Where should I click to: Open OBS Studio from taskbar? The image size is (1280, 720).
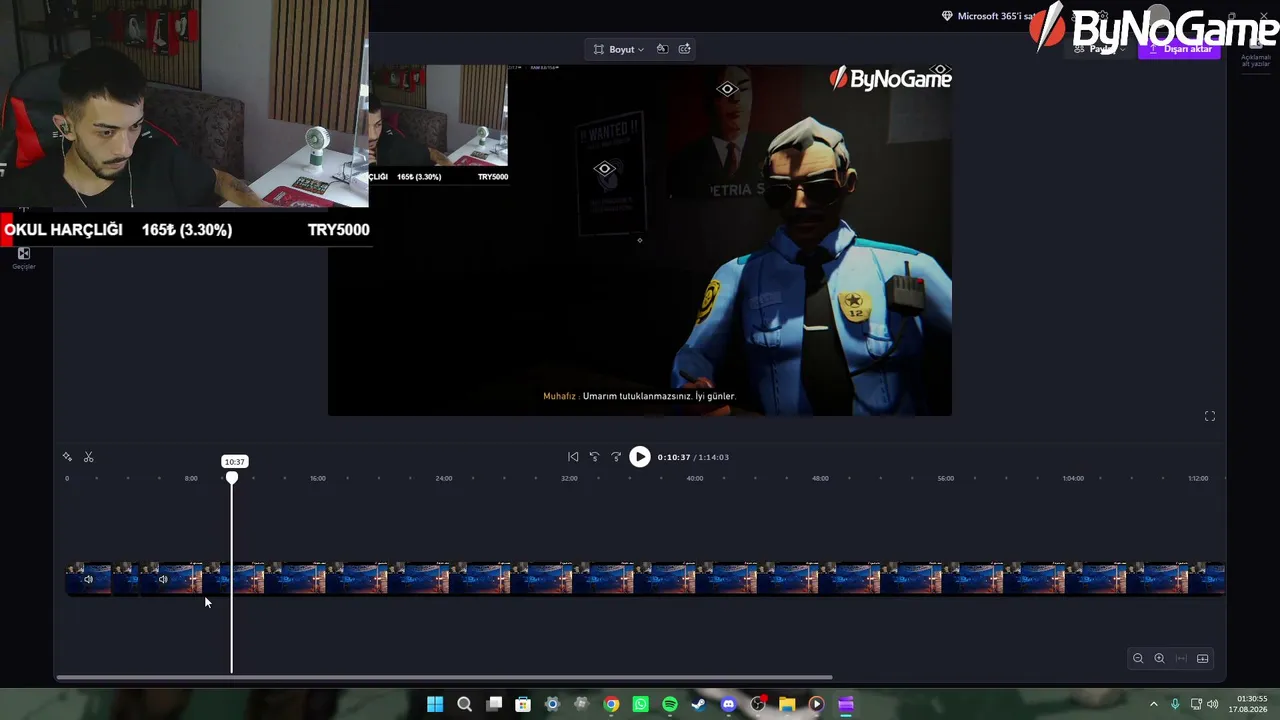[758, 704]
